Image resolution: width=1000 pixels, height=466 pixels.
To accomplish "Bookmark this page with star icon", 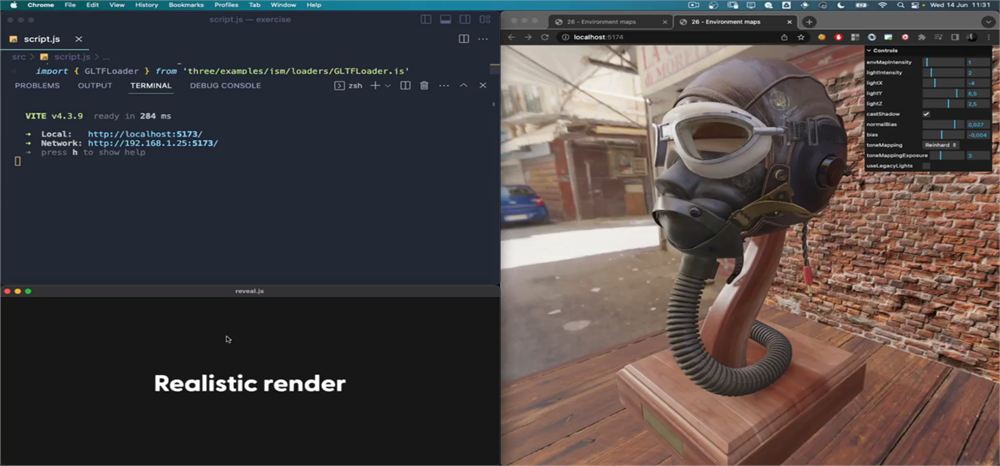I will click(801, 38).
